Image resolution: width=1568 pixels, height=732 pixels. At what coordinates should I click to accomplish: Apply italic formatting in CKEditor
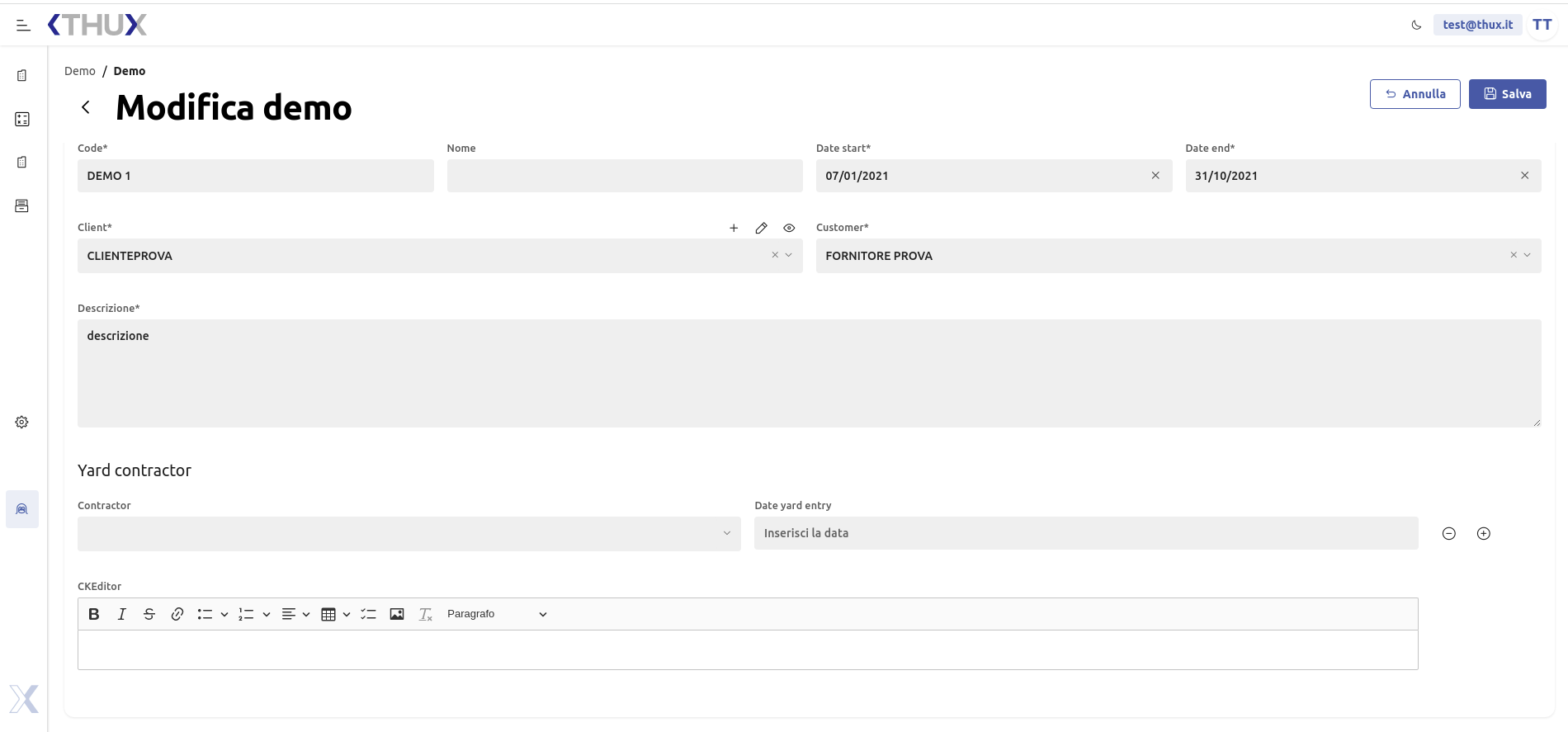click(122, 614)
